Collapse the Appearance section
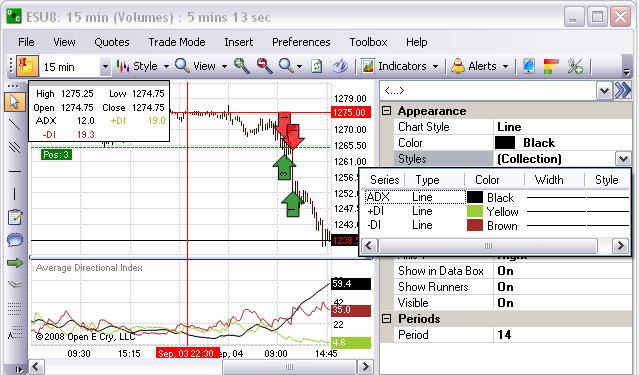This screenshot has height=375, width=639. [x=386, y=111]
